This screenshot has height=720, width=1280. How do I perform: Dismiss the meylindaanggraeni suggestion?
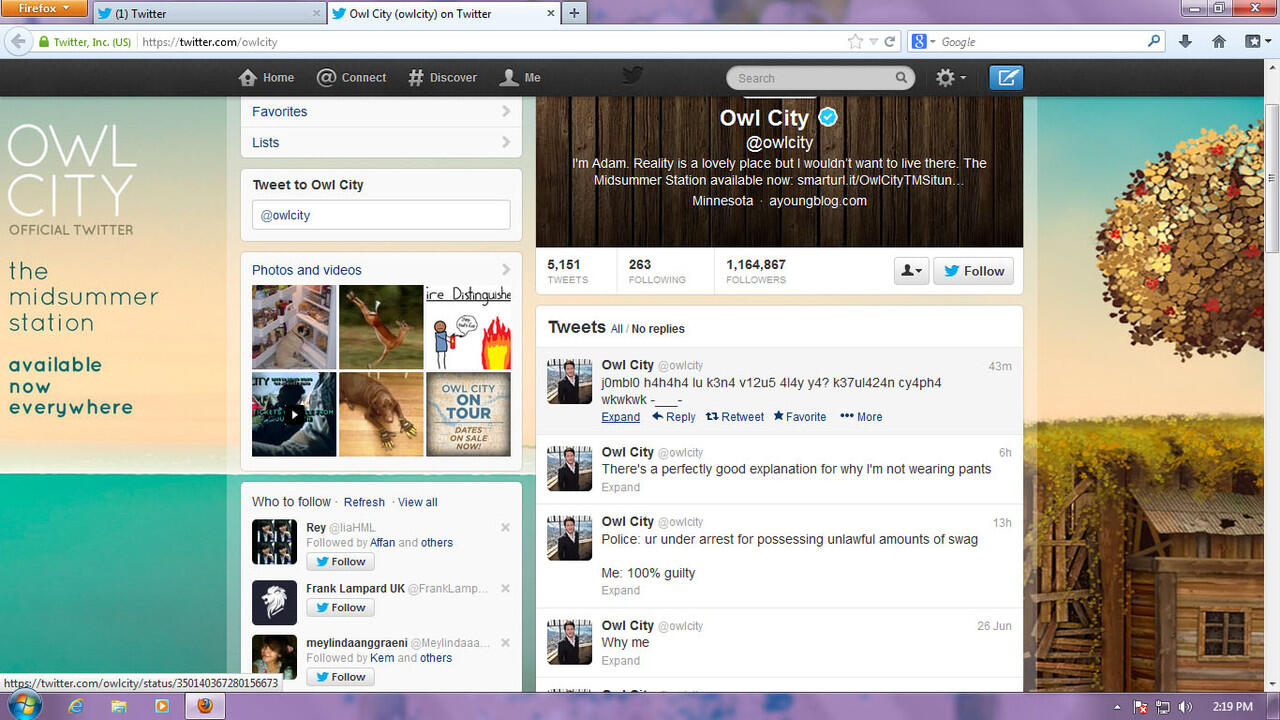(x=505, y=643)
